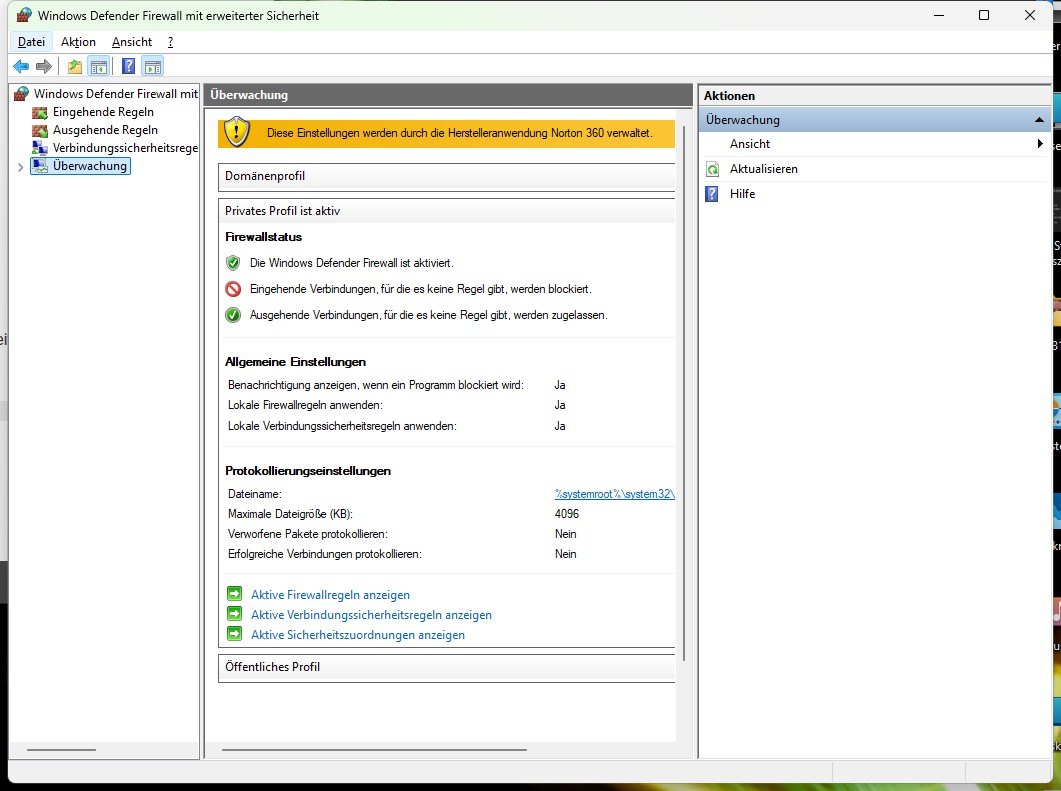Open Aktive Firewallregeln anzeigen link

tap(330, 595)
